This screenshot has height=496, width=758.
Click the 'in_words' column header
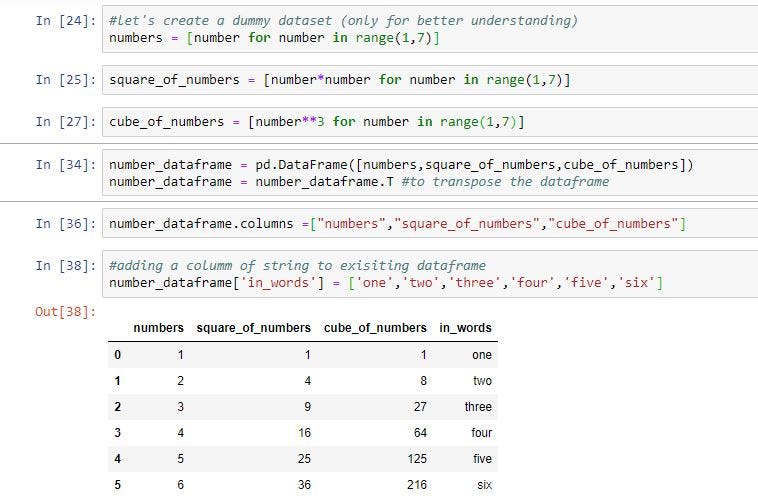466,328
